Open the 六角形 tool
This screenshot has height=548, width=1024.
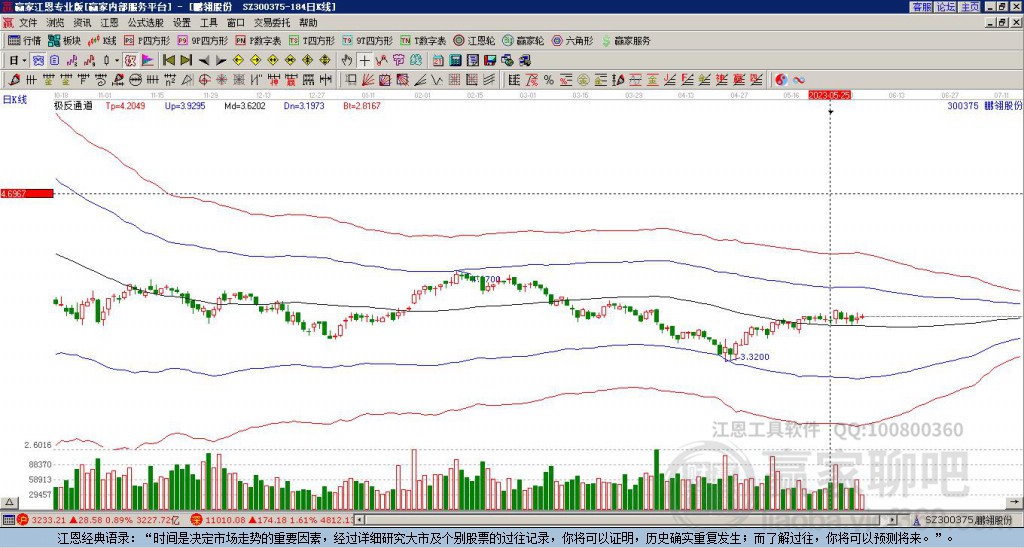[573, 40]
